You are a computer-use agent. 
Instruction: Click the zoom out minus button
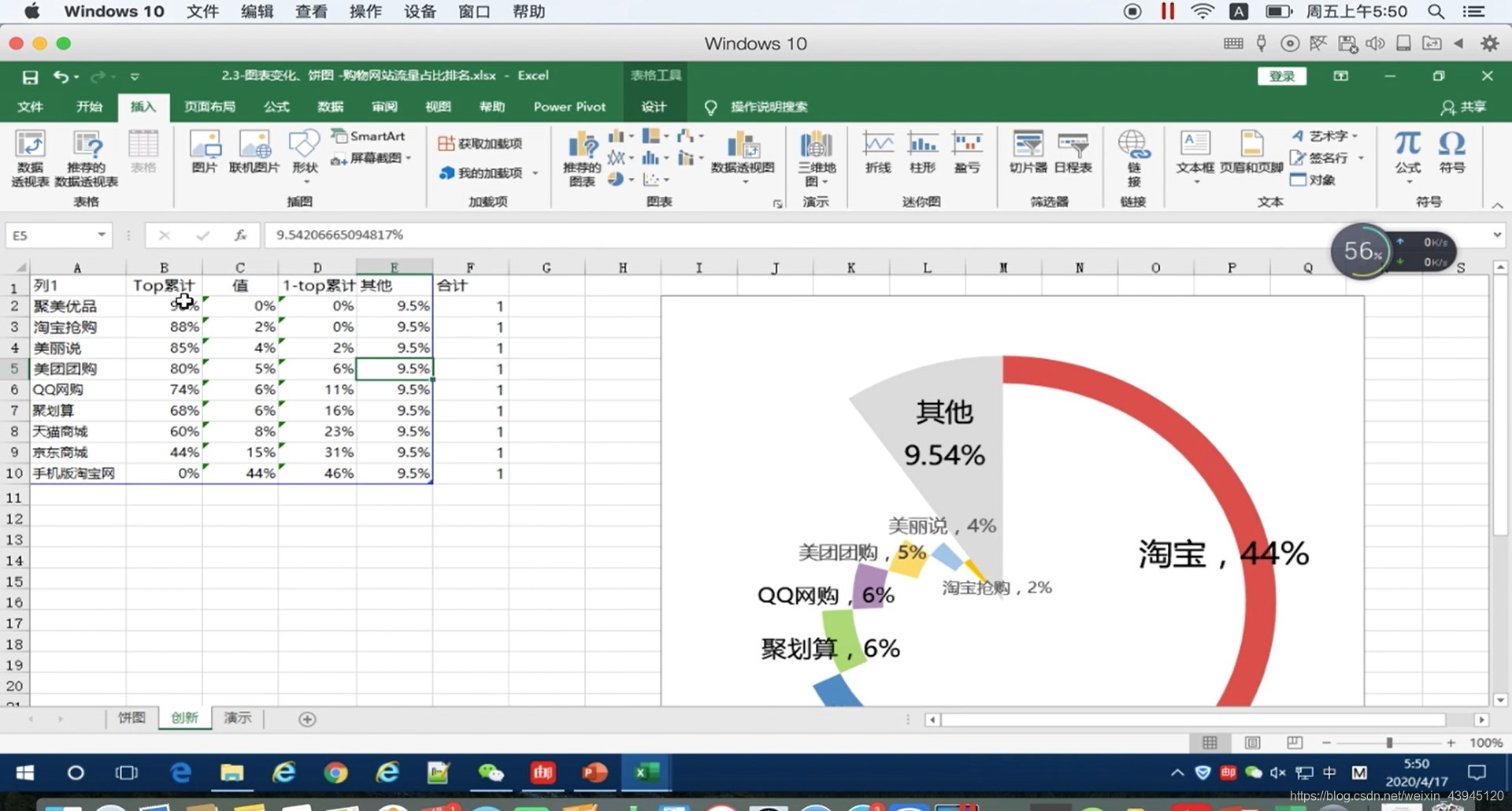tap(1326, 742)
